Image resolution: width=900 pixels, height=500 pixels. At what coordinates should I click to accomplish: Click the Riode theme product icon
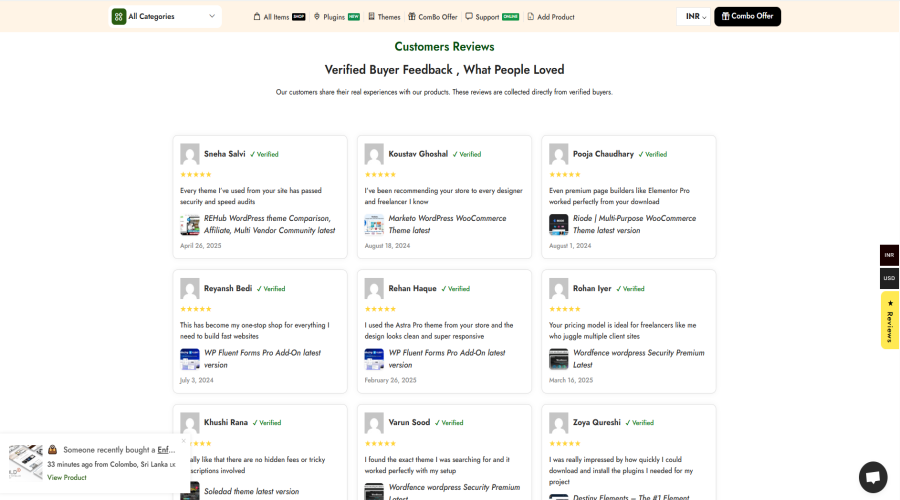pyautogui.click(x=558, y=225)
